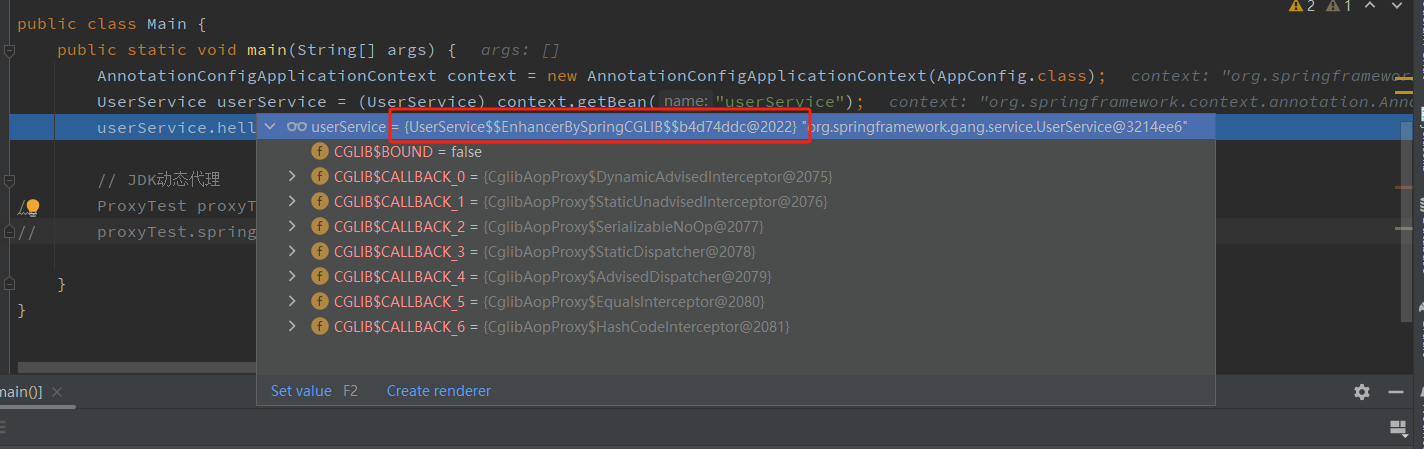1424x449 pixels.
Task: Select the CGLIB$CALLBACK_4 AdvisedDispatcher row
Action: point(552,277)
